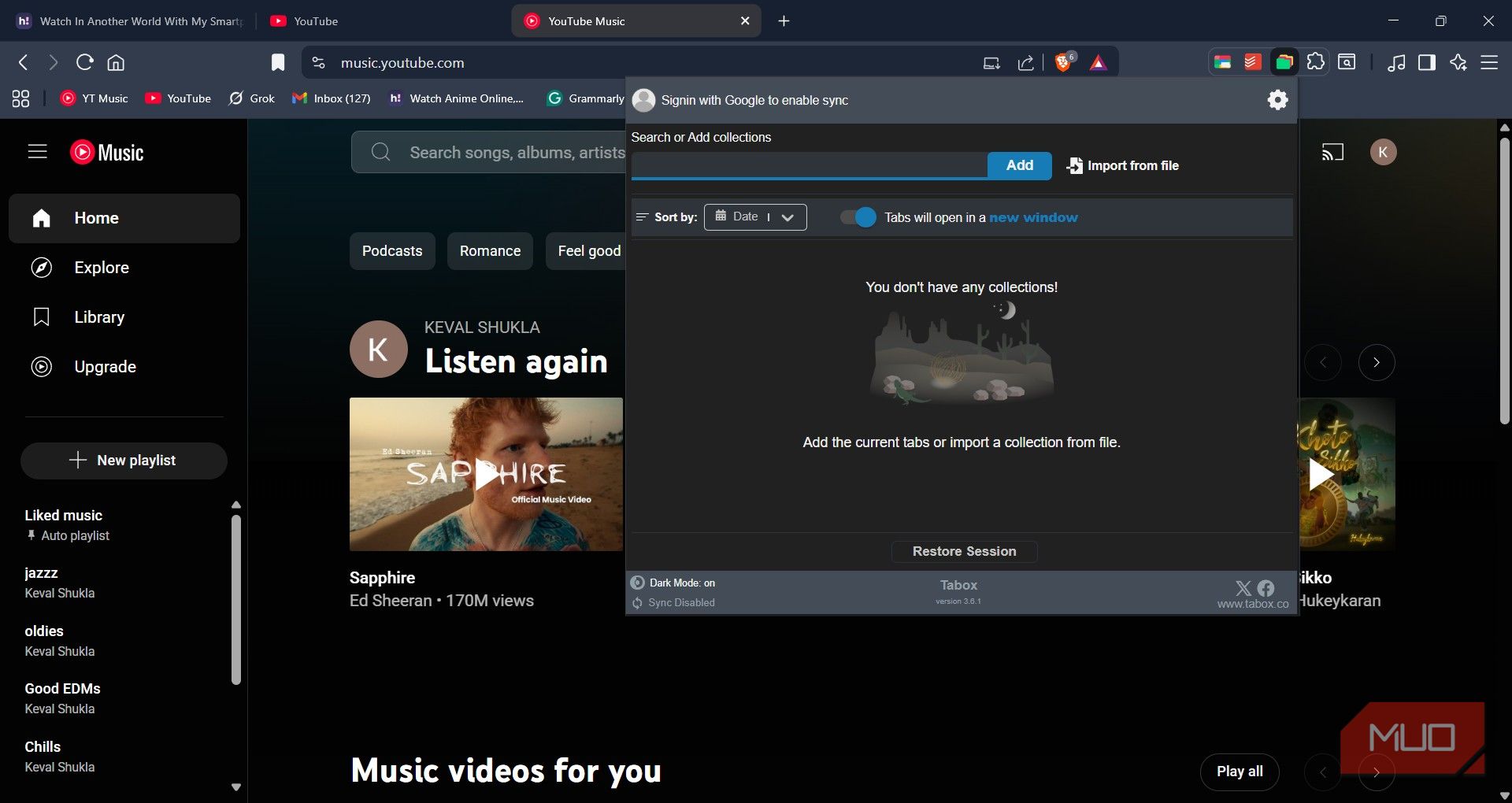
Task: Click Restore Session button
Action: 964,551
